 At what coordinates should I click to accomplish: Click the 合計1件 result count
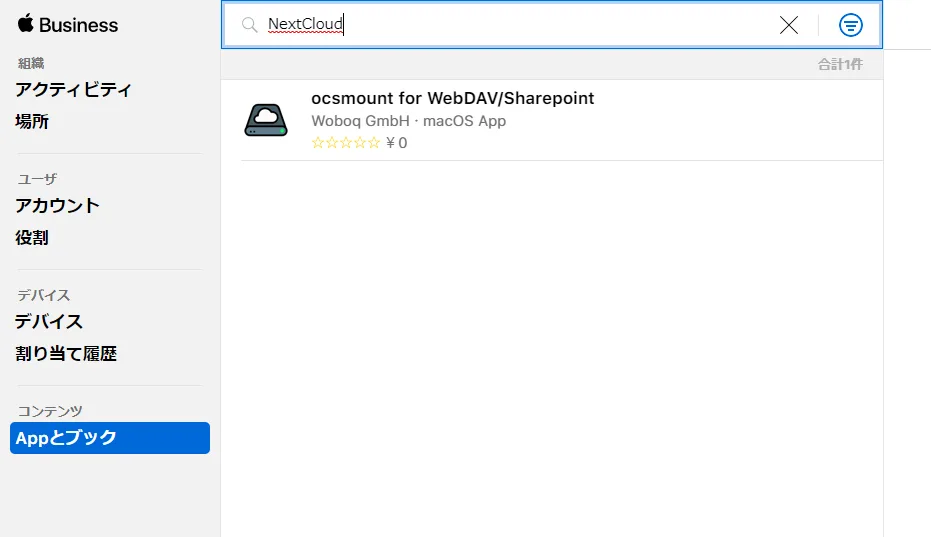[839, 64]
